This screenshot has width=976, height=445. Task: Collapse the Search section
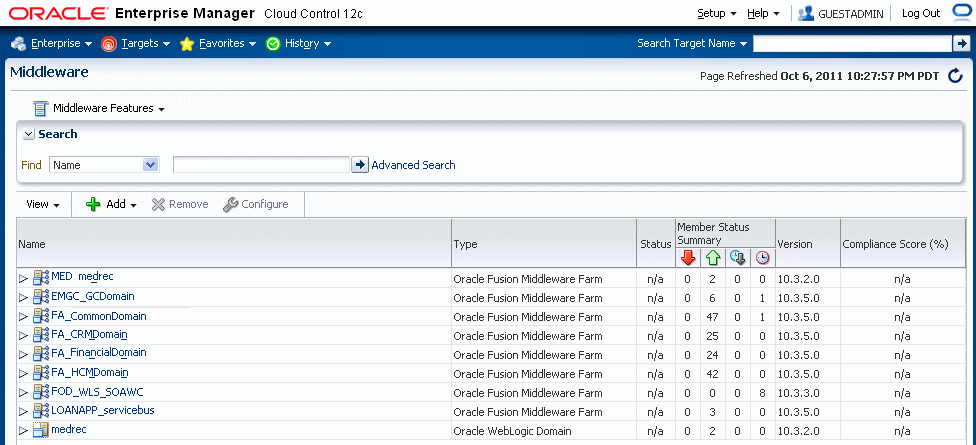pos(29,134)
